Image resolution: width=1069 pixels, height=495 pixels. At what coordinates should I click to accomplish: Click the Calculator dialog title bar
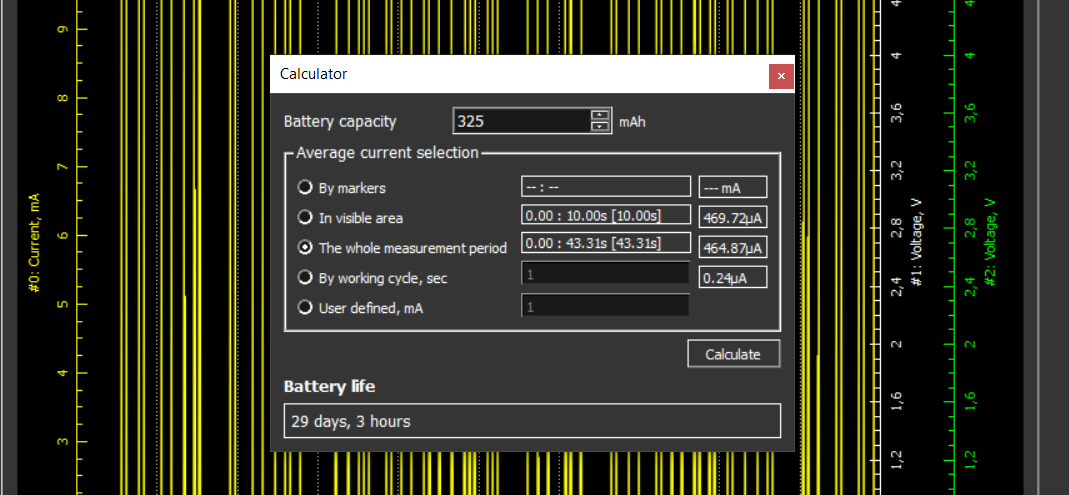pyautogui.click(x=518, y=74)
